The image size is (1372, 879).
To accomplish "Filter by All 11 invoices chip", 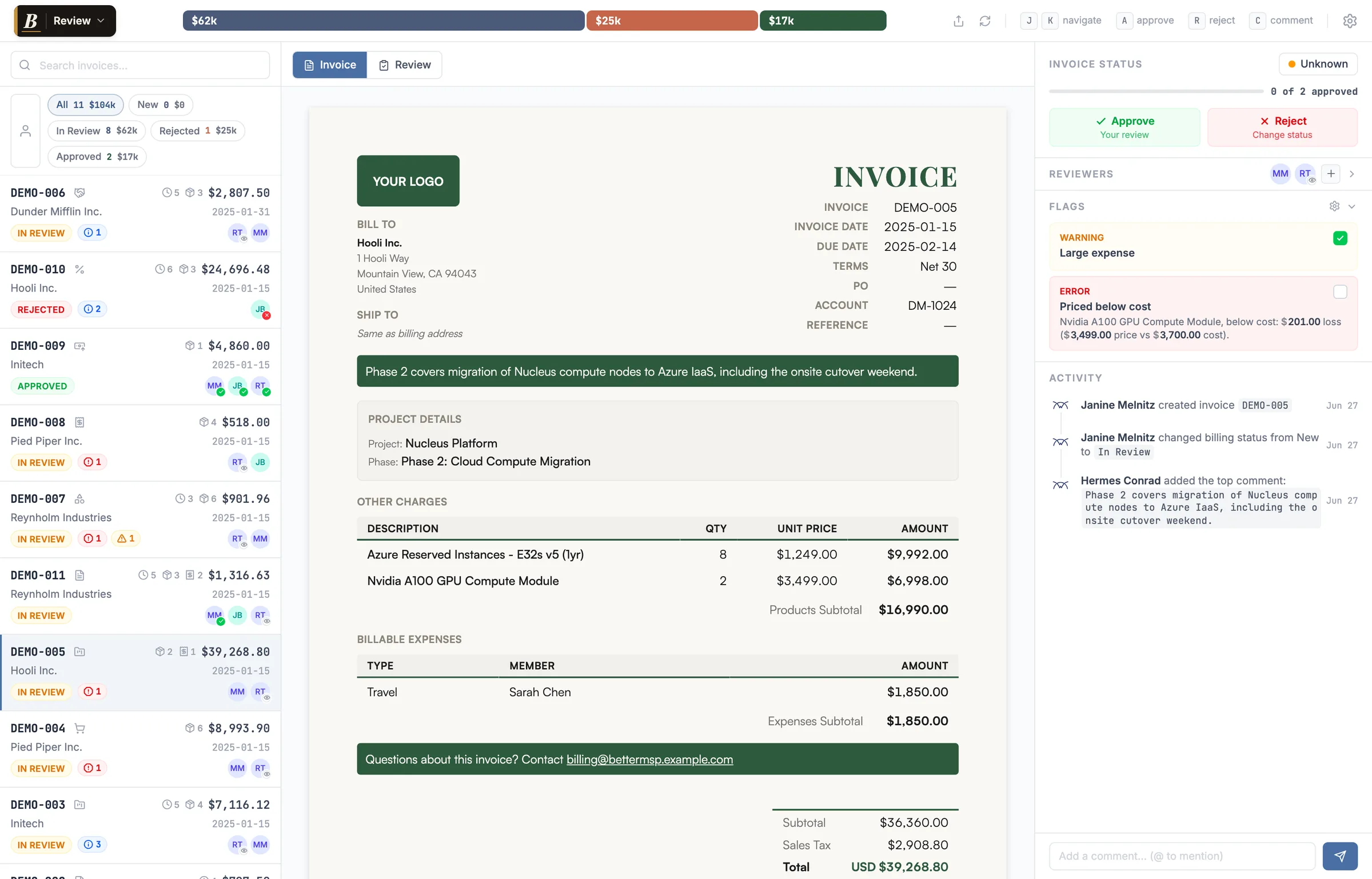I will (86, 105).
